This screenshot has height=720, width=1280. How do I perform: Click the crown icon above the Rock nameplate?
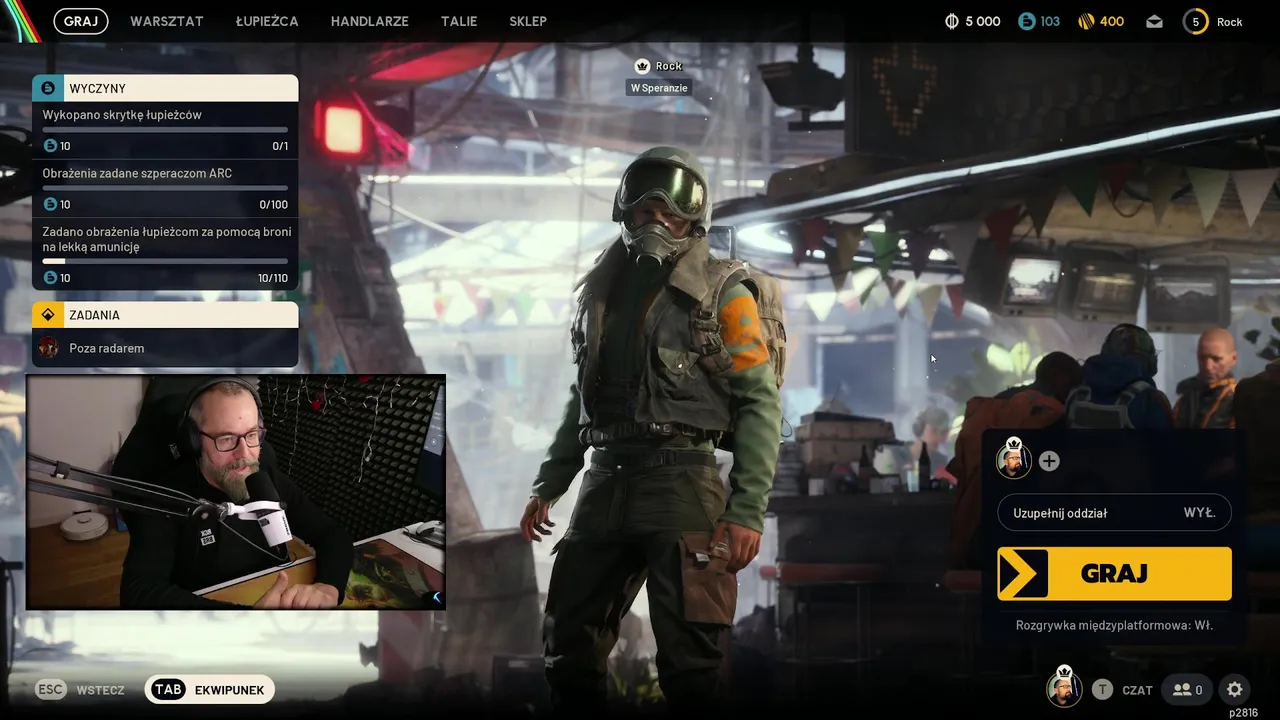pyautogui.click(x=642, y=66)
